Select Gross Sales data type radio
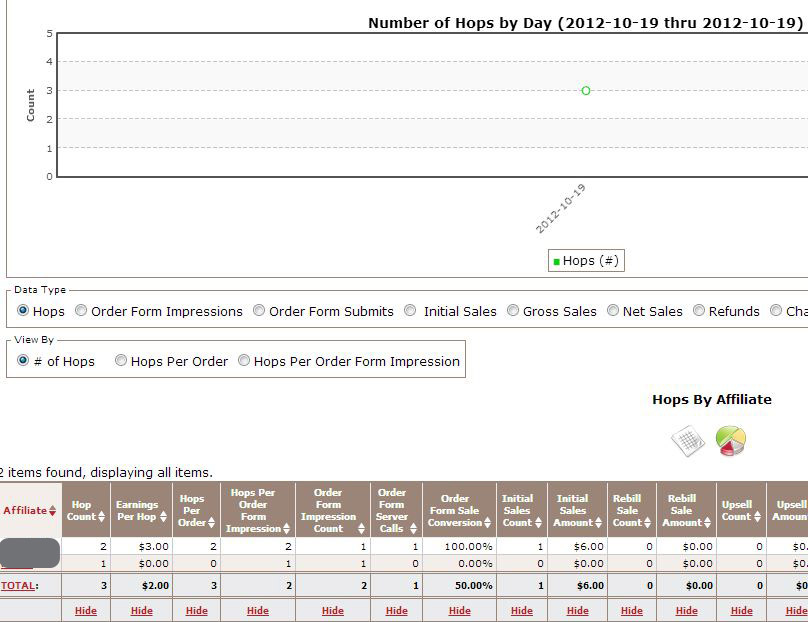Image resolution: width=808 pixels, height=622 pixels. pyautogui.click(x=513, y=311)
